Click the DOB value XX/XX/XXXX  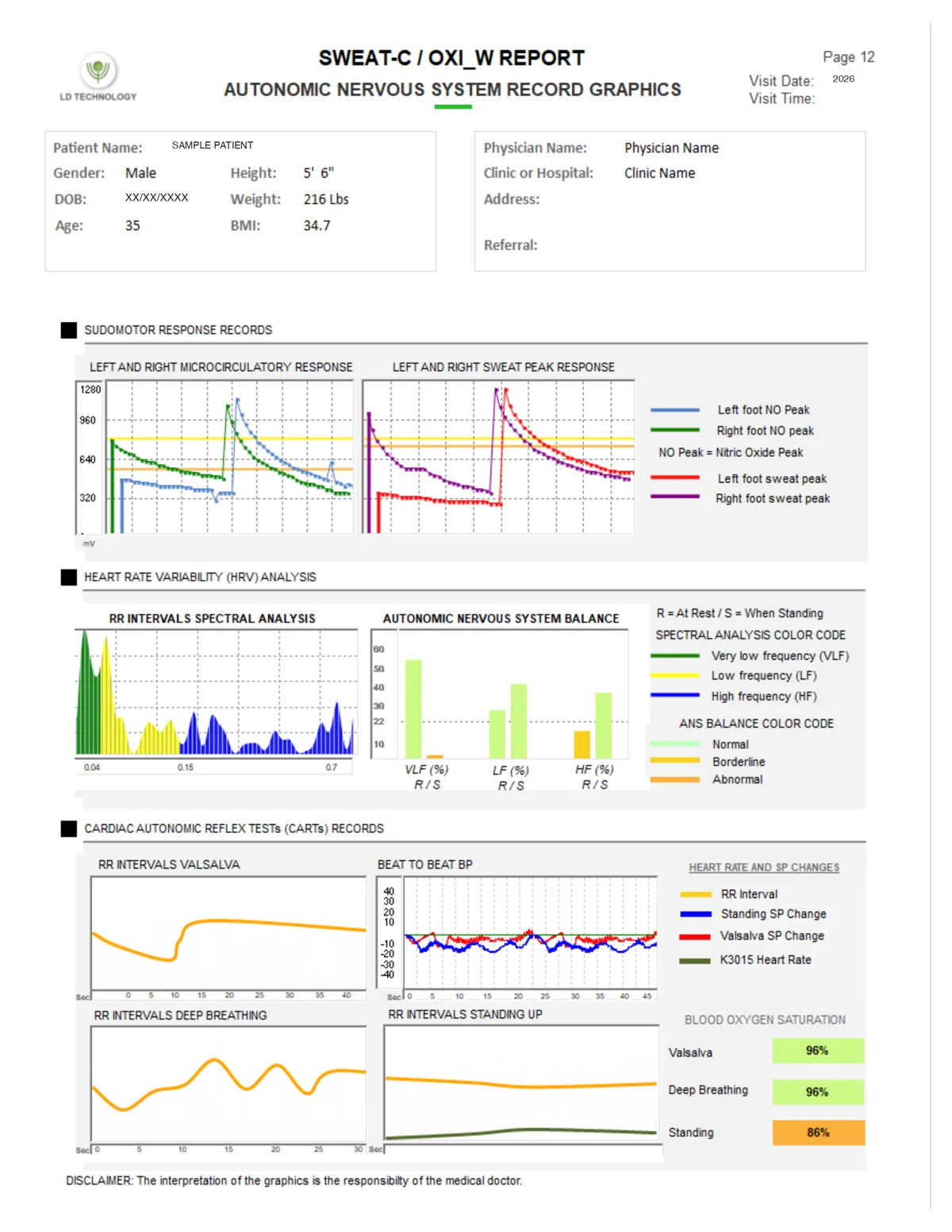pos(156,198)
